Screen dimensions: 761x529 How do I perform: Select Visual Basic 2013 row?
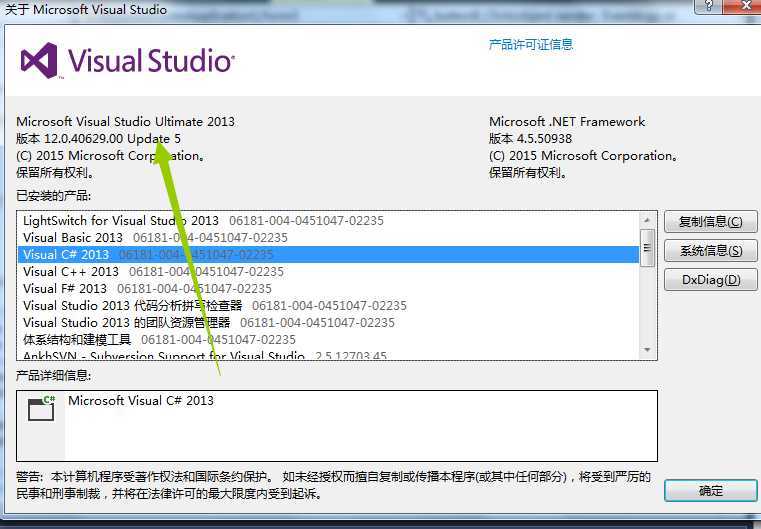(x=328, y=238)
